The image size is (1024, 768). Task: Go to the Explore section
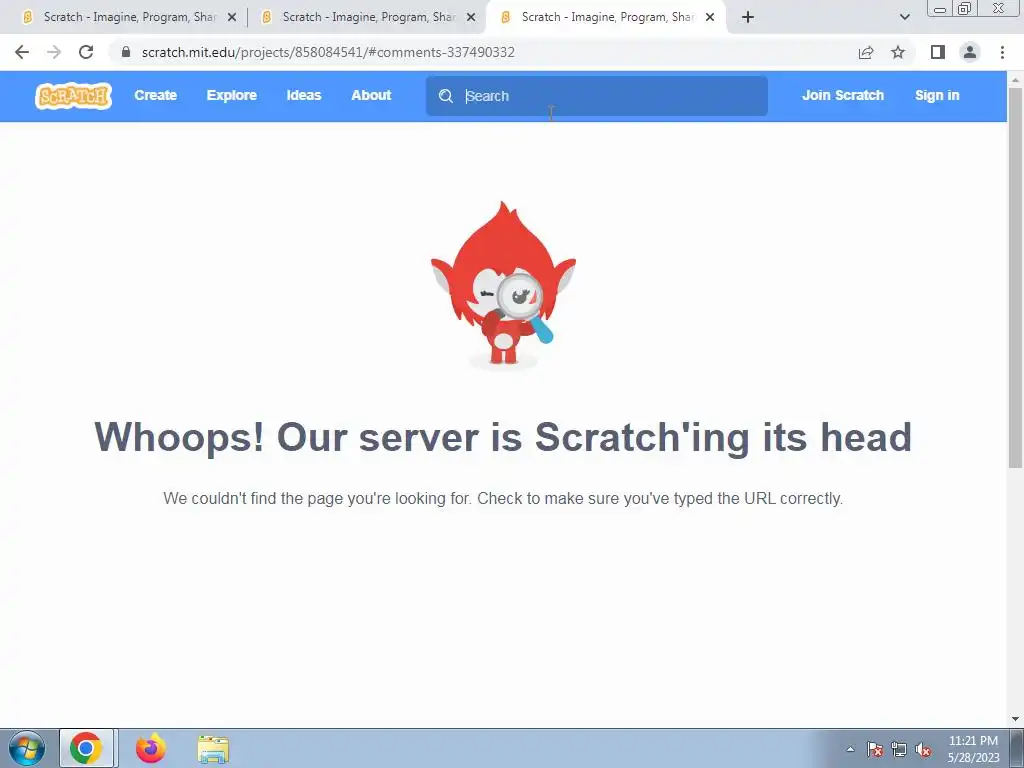click(232, 95)
